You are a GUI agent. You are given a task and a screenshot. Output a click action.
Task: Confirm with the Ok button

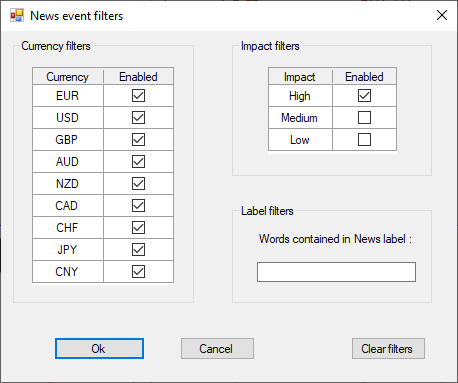[x=99, y=349]
